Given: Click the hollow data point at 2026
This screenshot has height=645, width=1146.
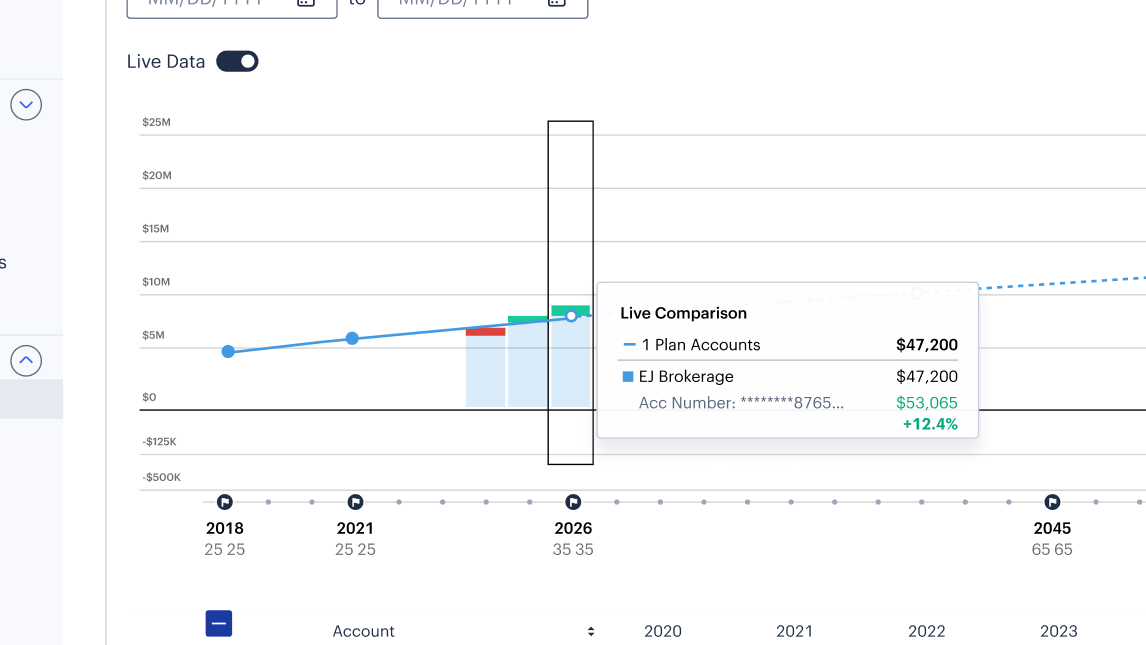Looking at the screenshot, I should pyautogui.click(x=572, y=316).
